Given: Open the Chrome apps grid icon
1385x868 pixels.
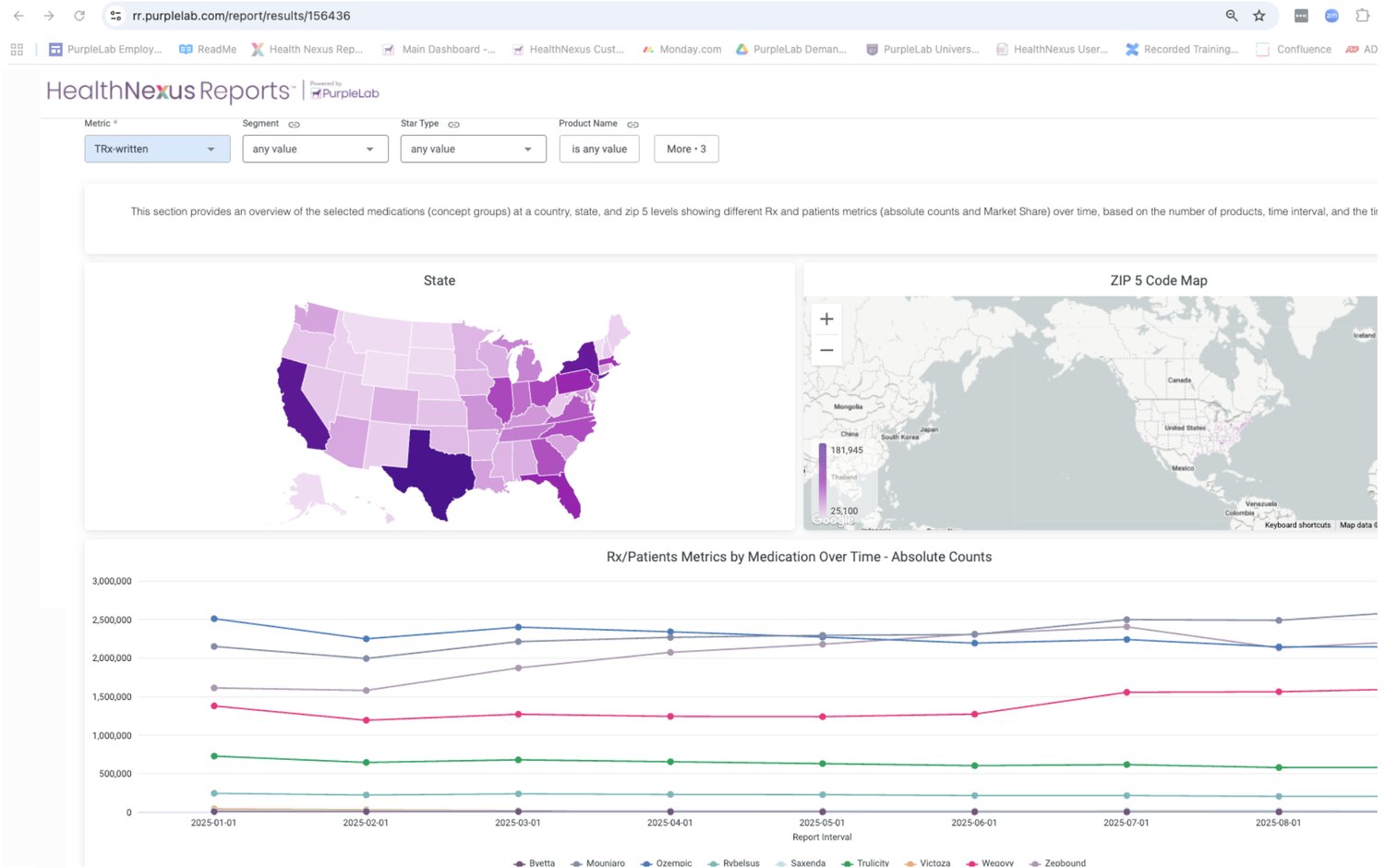Looking at the screenshot, I should [x=17, y=50].
